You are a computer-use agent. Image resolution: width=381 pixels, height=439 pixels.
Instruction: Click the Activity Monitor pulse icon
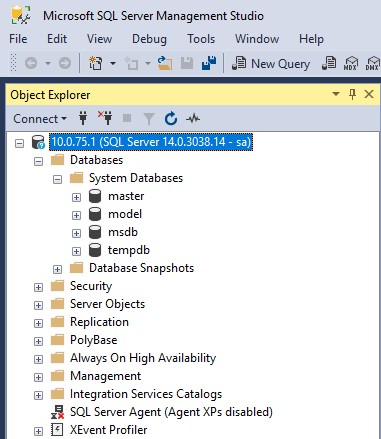pos(193,118)
